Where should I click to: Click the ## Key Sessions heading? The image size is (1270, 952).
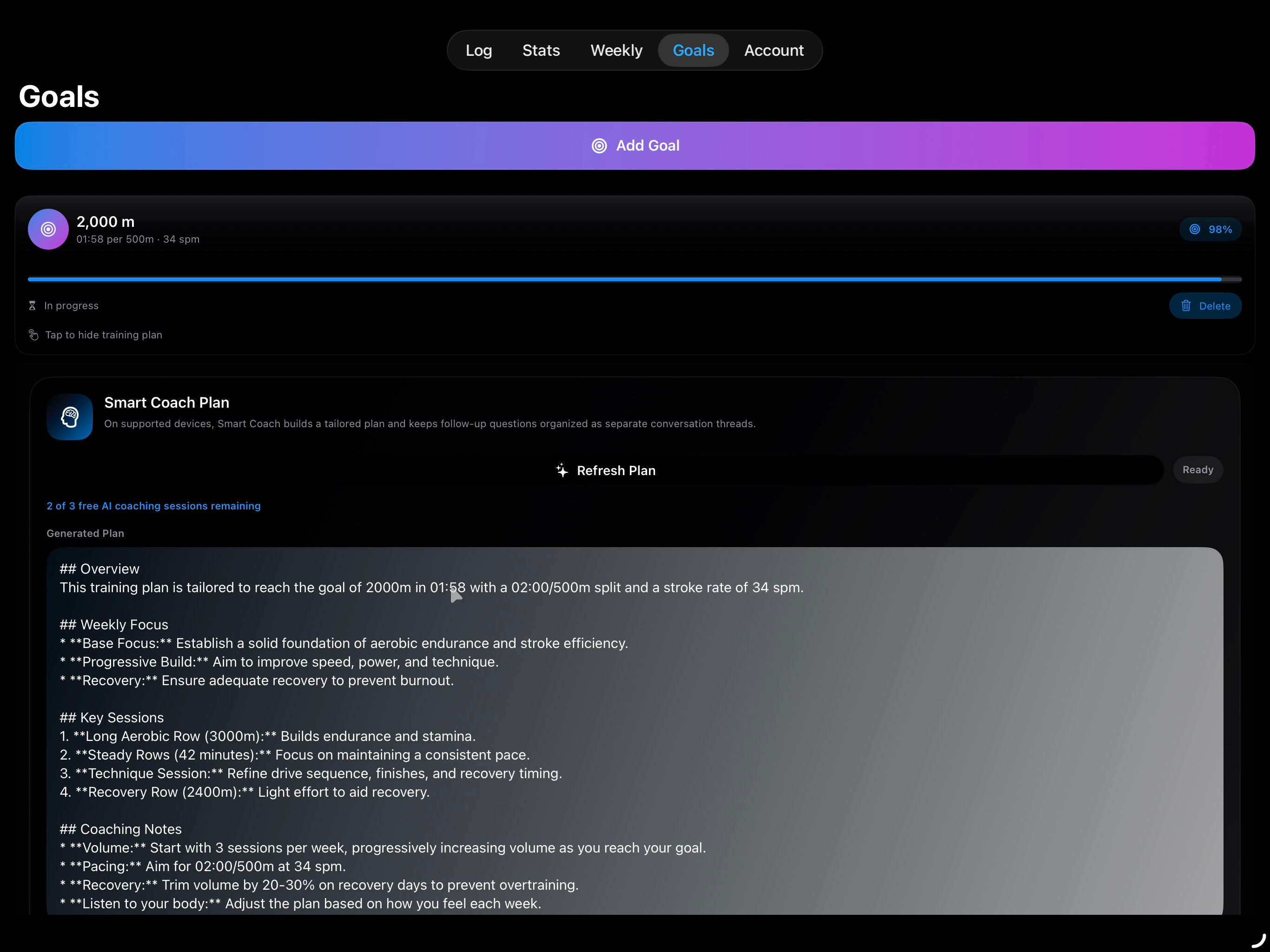pos(112,718)
